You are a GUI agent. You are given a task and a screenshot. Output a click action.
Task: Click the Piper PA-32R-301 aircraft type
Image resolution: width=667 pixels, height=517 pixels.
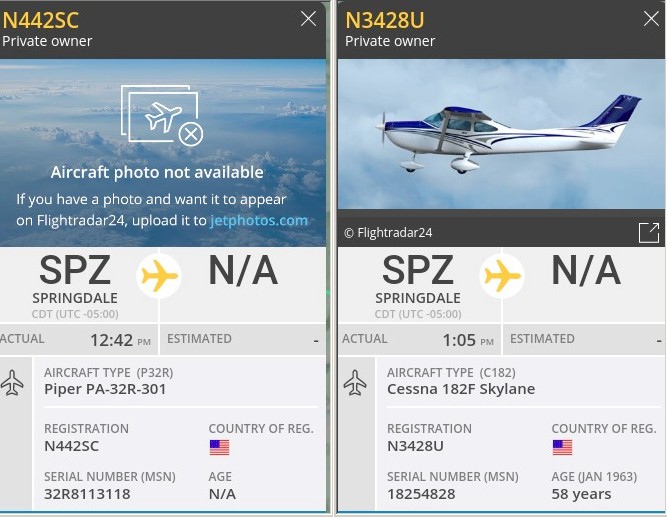click(x=105, y=389)
